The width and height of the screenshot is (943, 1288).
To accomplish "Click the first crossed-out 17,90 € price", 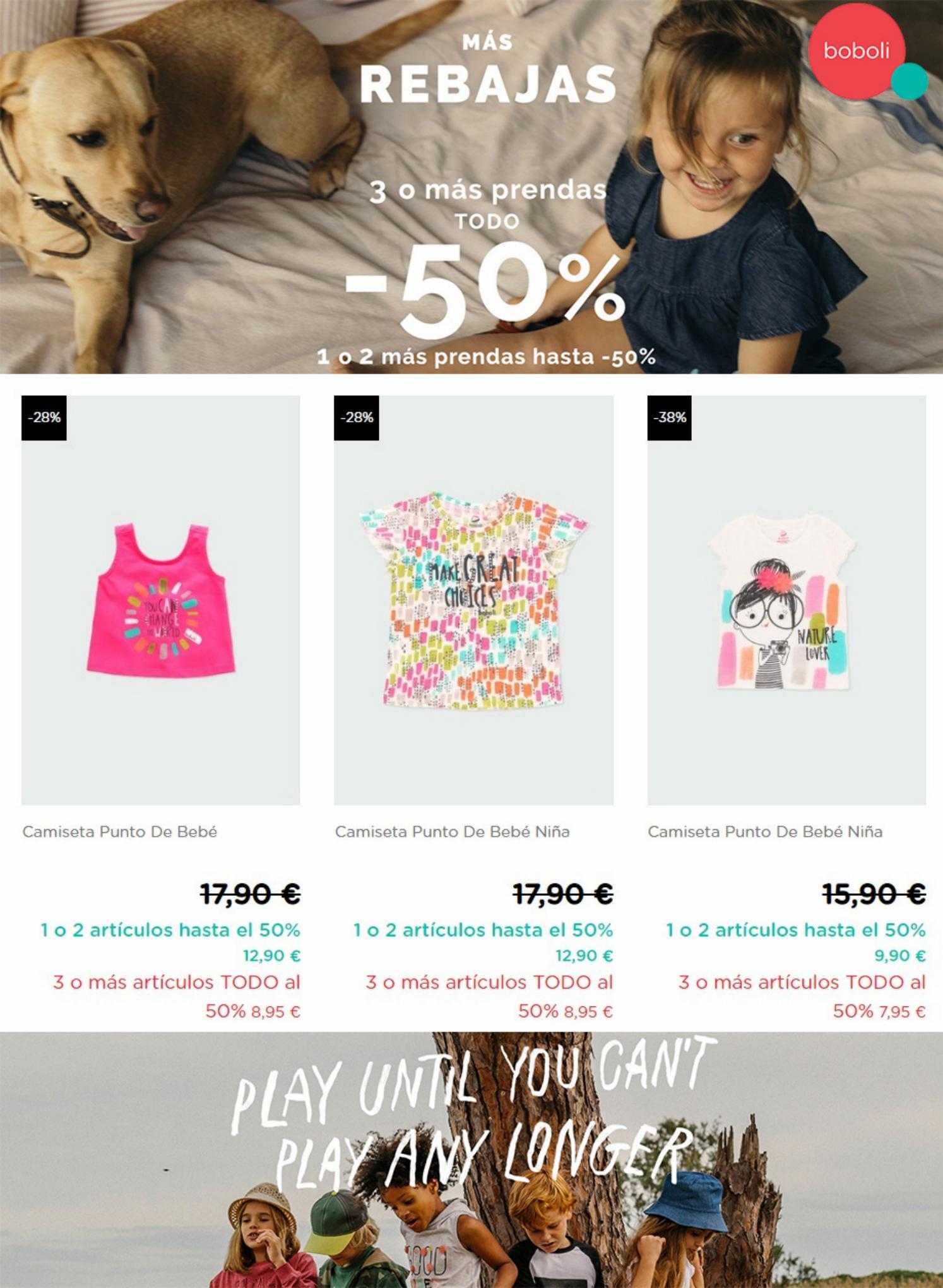I will coord(250,893).
